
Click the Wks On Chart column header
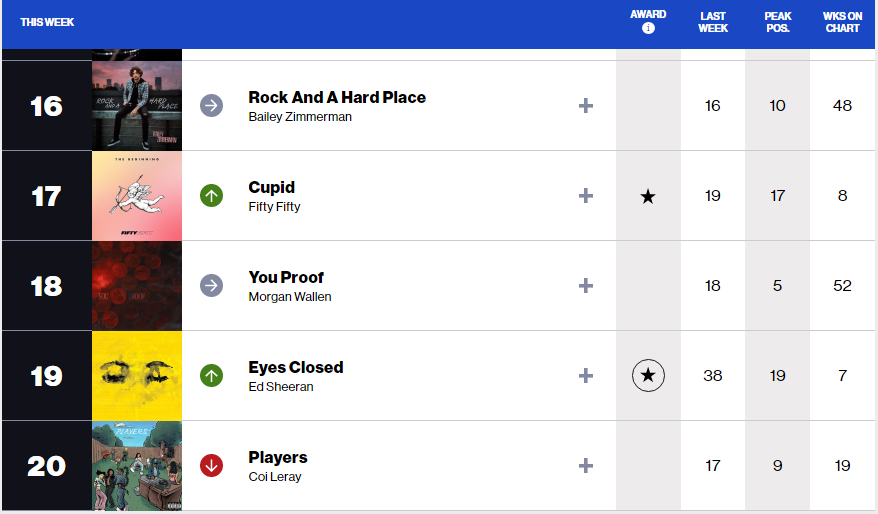coord(842,22)
